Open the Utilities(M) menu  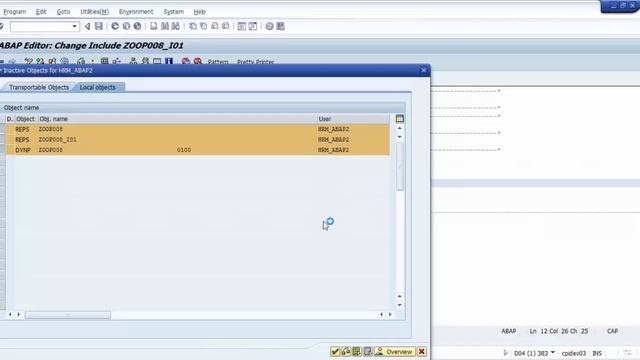pyautogui.click(x=94, y=12)
